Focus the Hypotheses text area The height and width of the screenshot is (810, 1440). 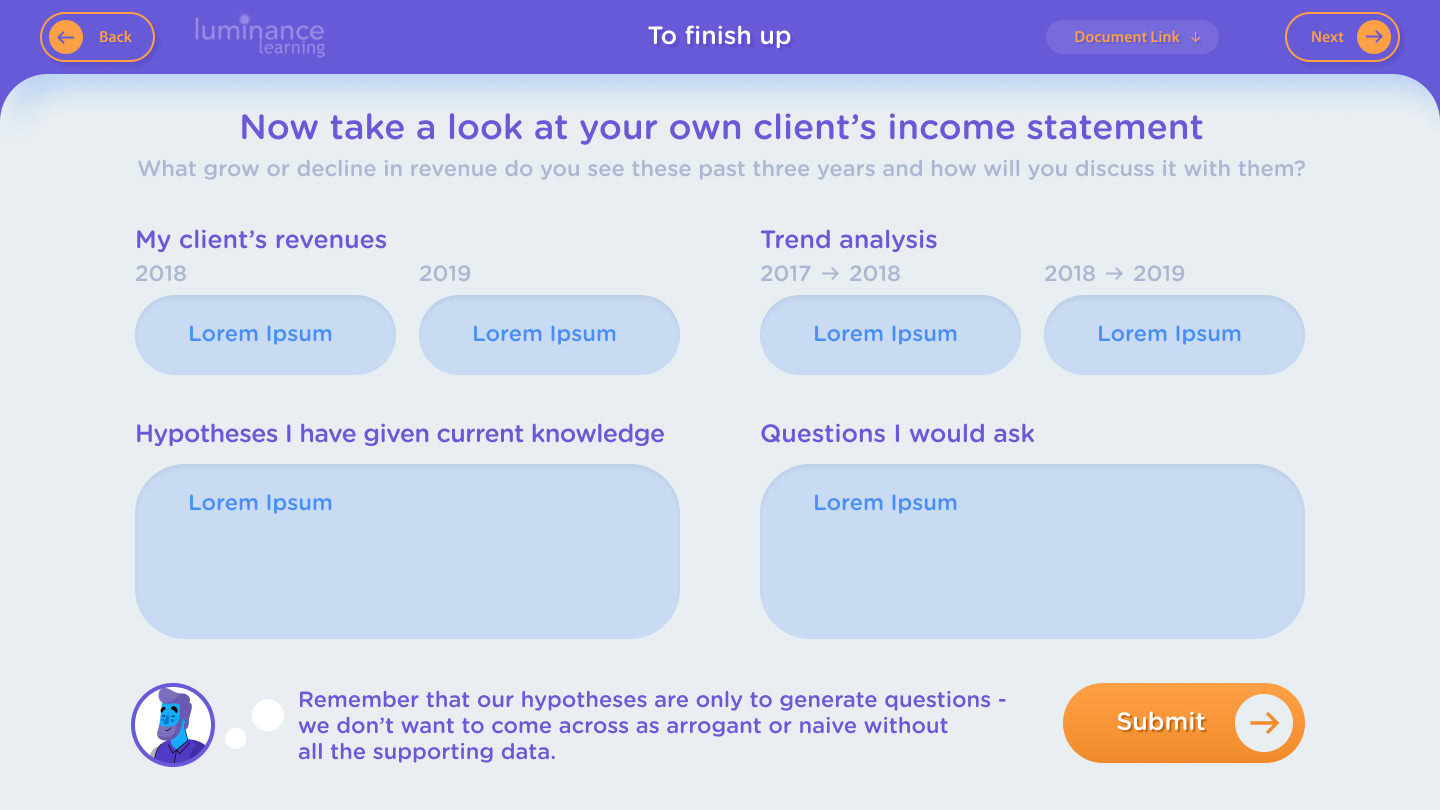(407, 551)
